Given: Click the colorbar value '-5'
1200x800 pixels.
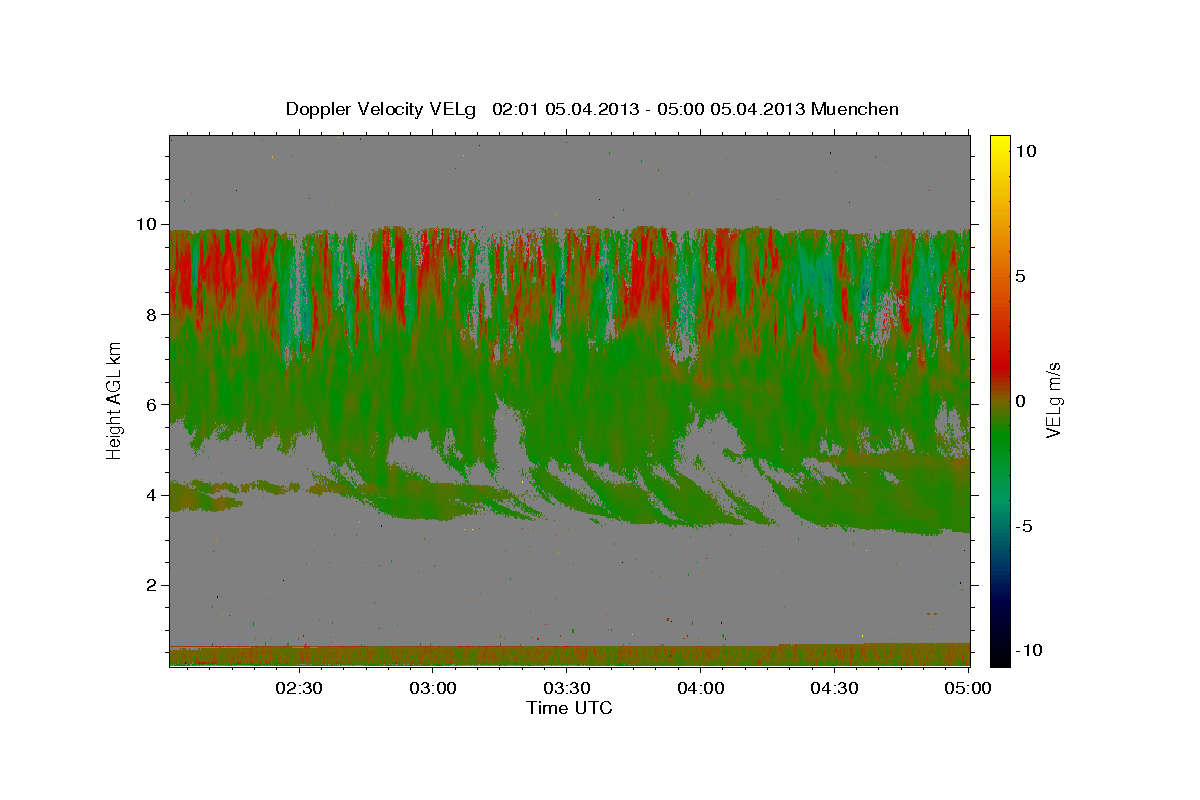Looking at the screenshot, I should [1025, 525].
